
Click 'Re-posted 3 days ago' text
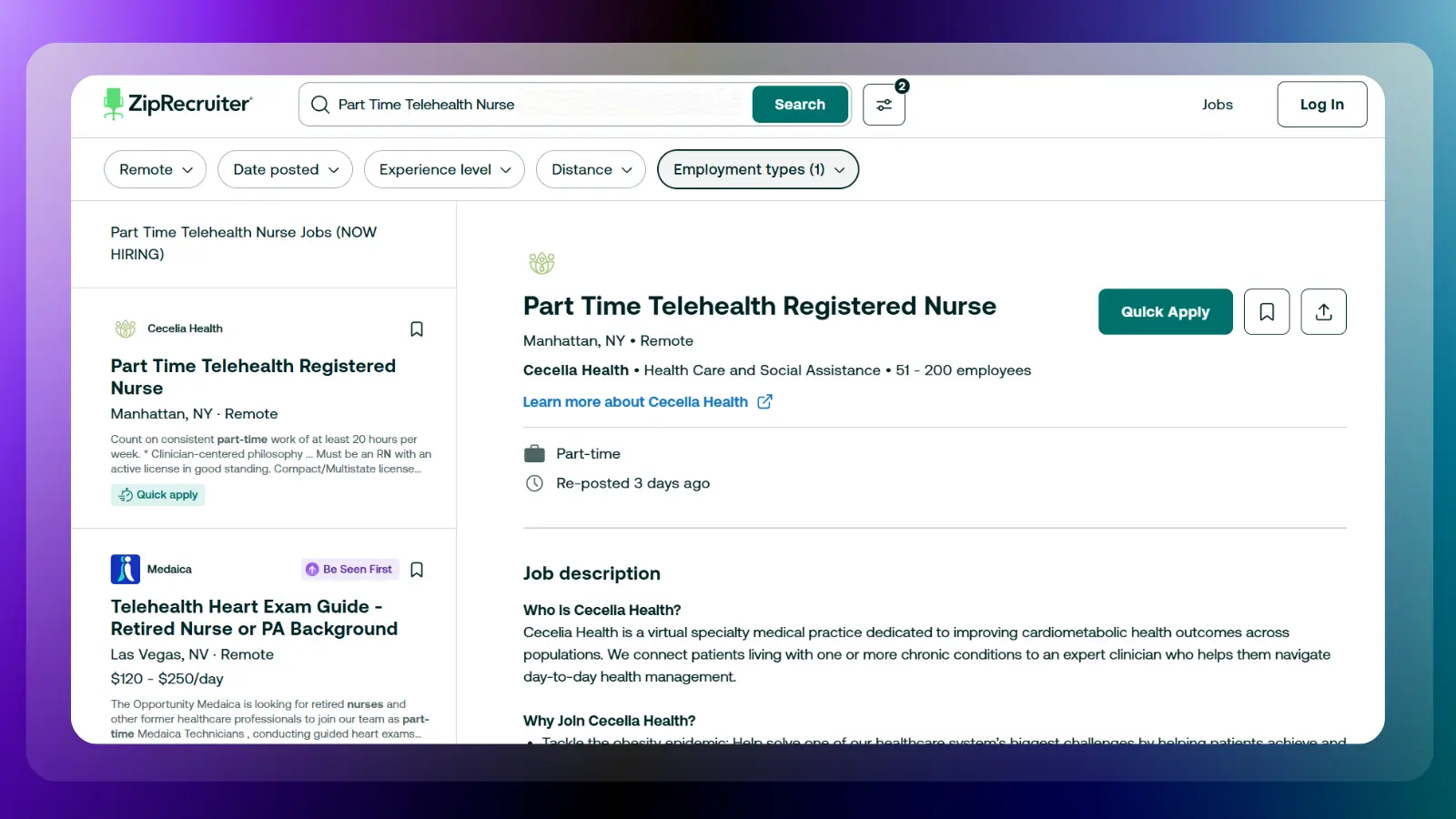(633, 483)
